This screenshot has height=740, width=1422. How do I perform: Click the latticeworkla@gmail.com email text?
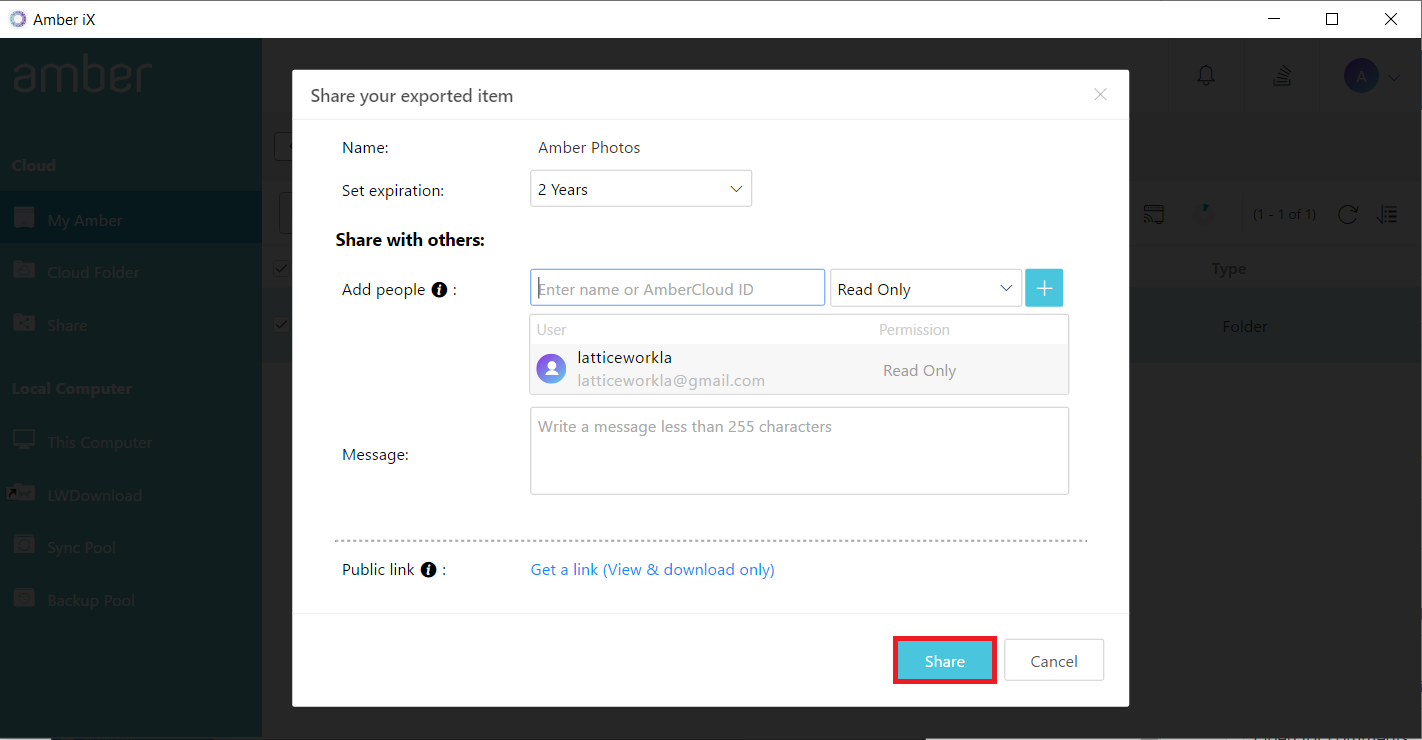[x=671, y=380]
